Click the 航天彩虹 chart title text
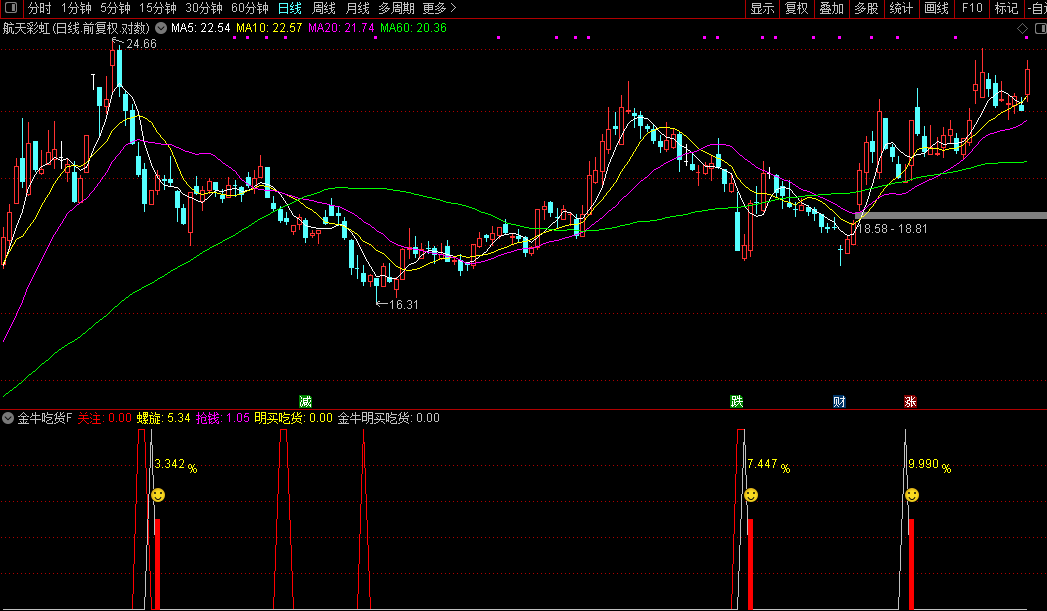Image resolution: width=1047 pixels, height=611 pixels. 76,28
